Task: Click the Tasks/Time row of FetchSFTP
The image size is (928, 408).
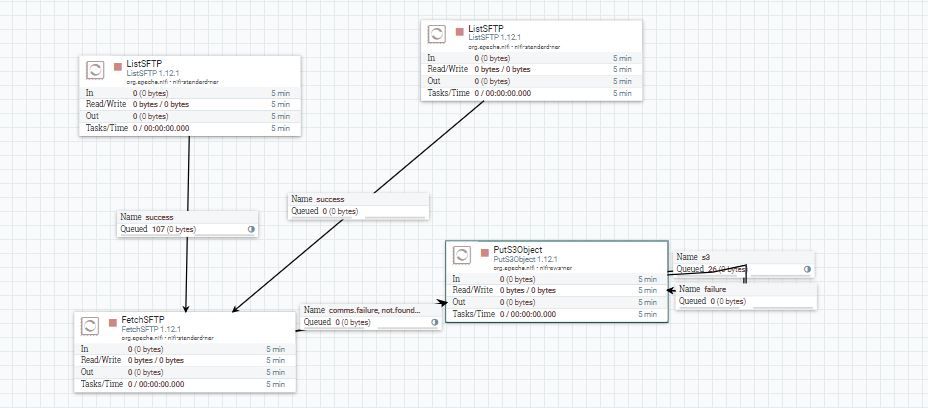Action: tap(185, 384)
